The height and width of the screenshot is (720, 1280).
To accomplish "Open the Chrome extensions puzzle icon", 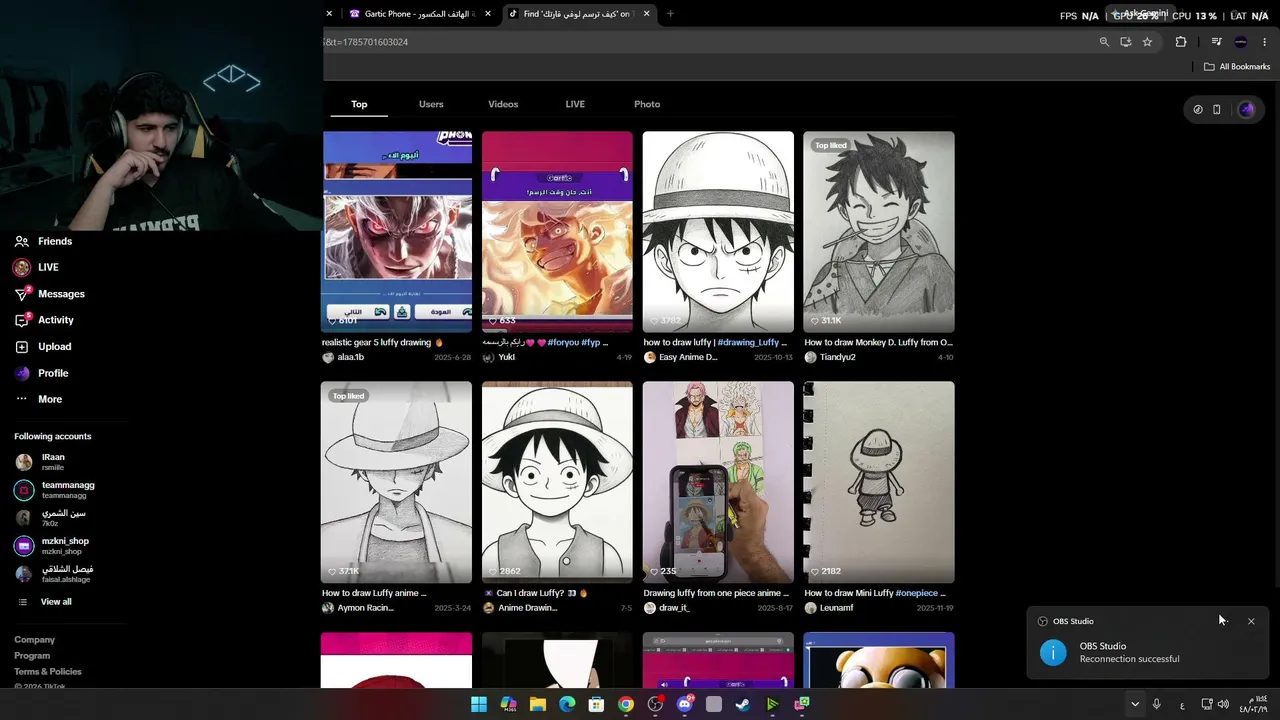I will tap(1181, 42).
